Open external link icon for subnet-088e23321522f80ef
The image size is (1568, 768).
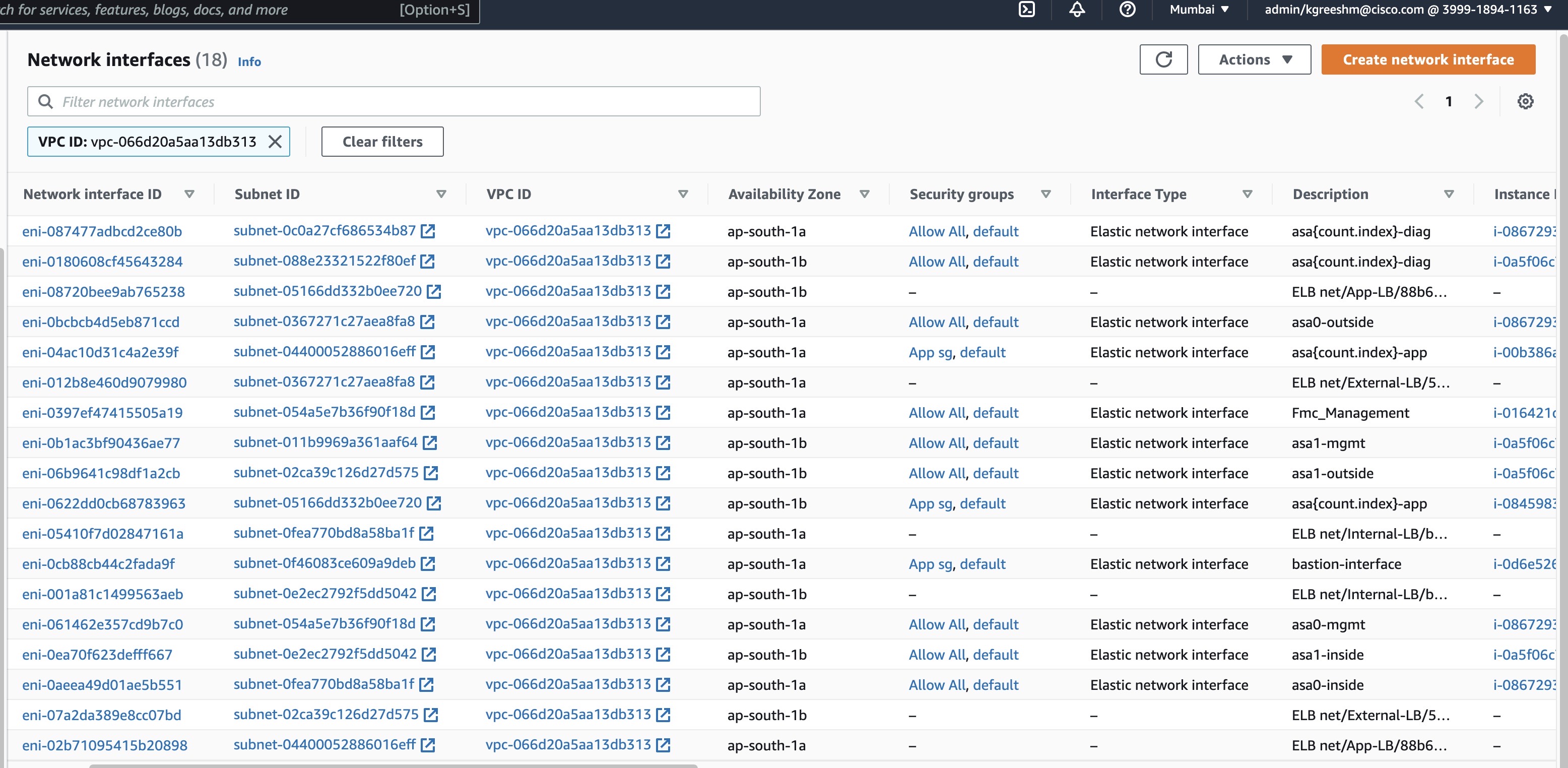point(427,261)
